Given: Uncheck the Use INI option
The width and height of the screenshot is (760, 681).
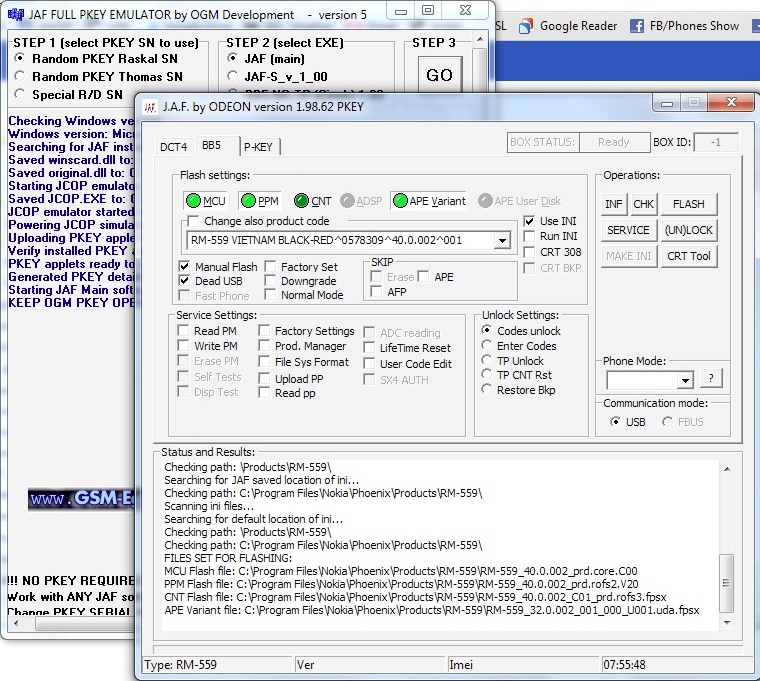Looking at the screenshot, I should coord(529,221).
